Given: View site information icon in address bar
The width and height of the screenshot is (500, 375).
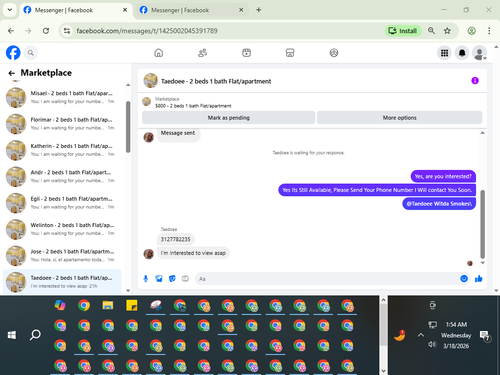Looking at the screenshot, I should pos(67,31).
